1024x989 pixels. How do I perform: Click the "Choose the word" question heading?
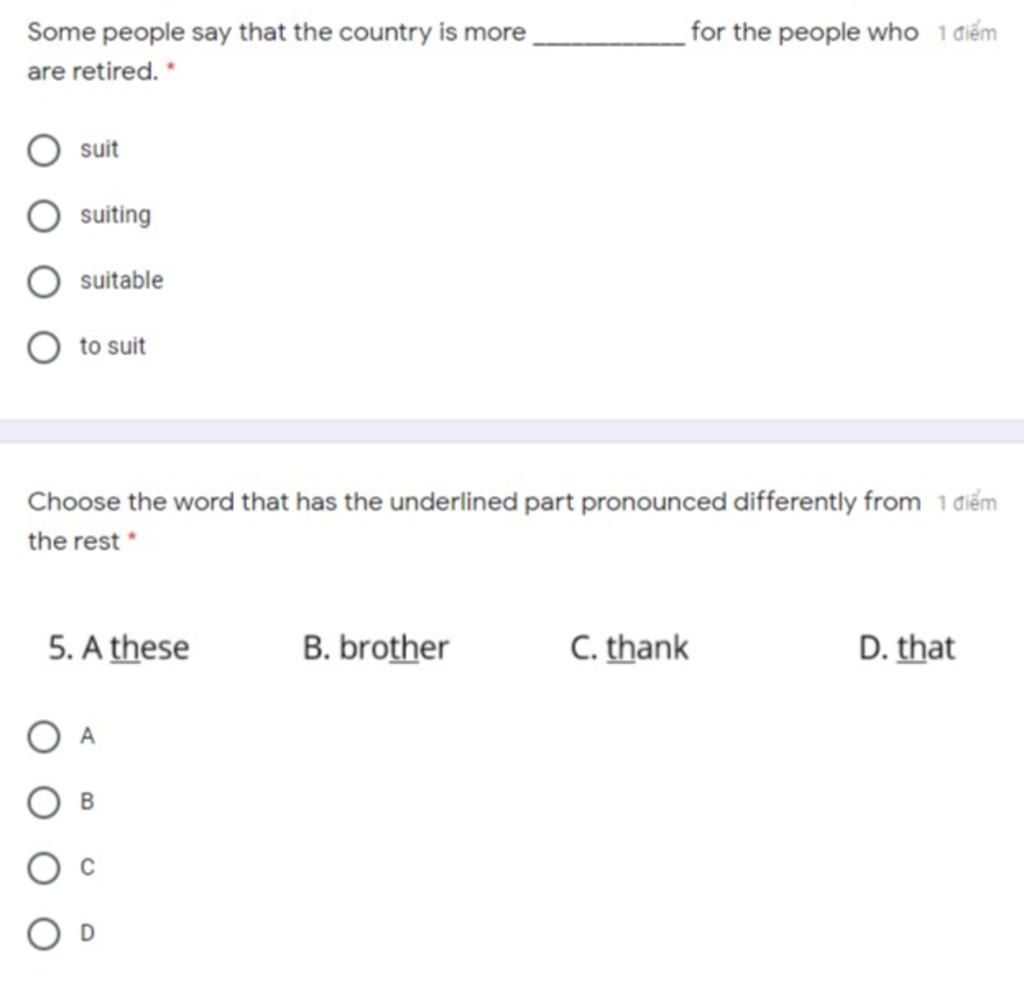point(474,521)
